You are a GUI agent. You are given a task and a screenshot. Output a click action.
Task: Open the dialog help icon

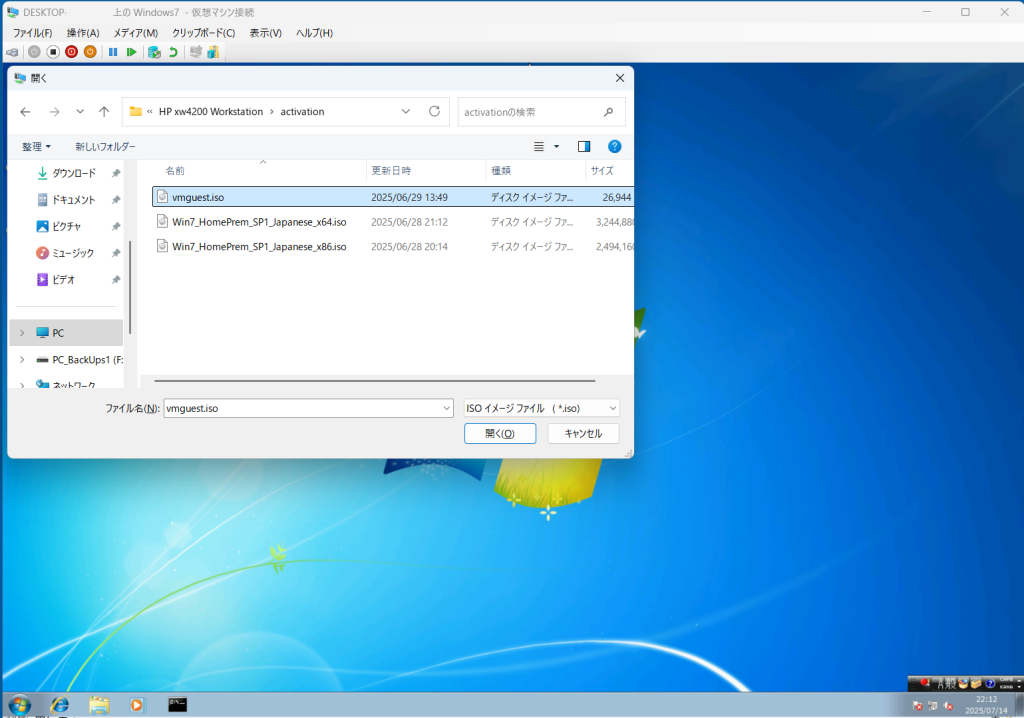[615, 146]
